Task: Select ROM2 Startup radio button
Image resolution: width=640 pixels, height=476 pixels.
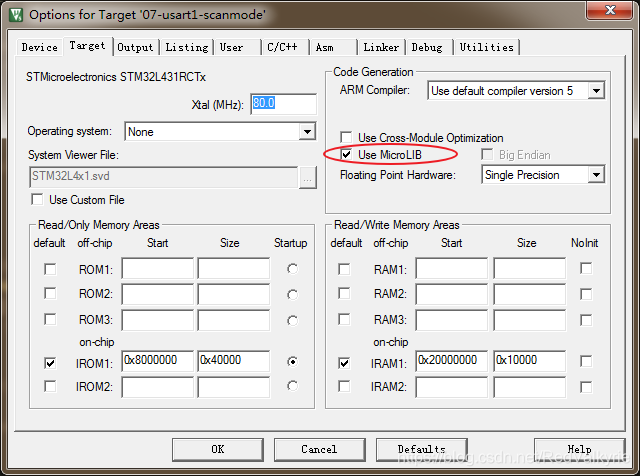Action: pos(292,294)
